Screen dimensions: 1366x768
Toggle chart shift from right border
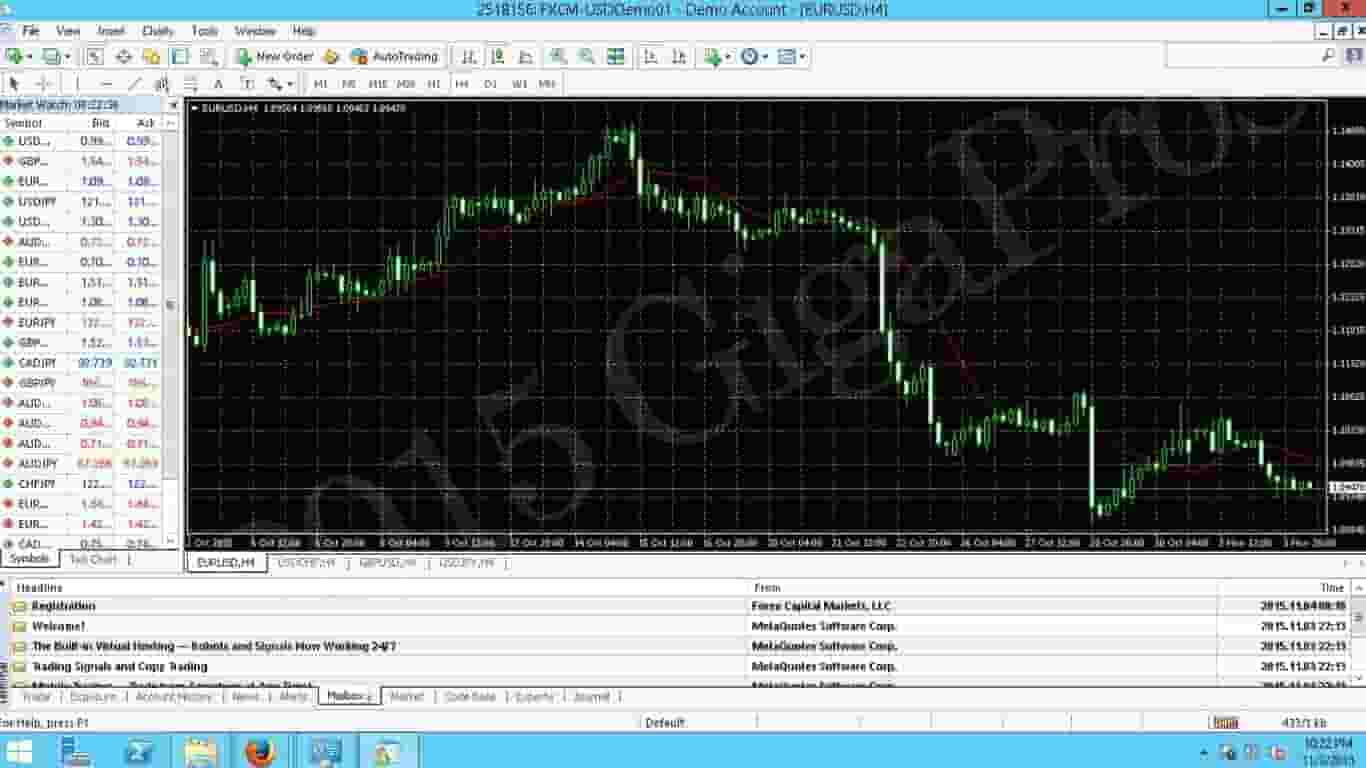click(x=679, y=57)
